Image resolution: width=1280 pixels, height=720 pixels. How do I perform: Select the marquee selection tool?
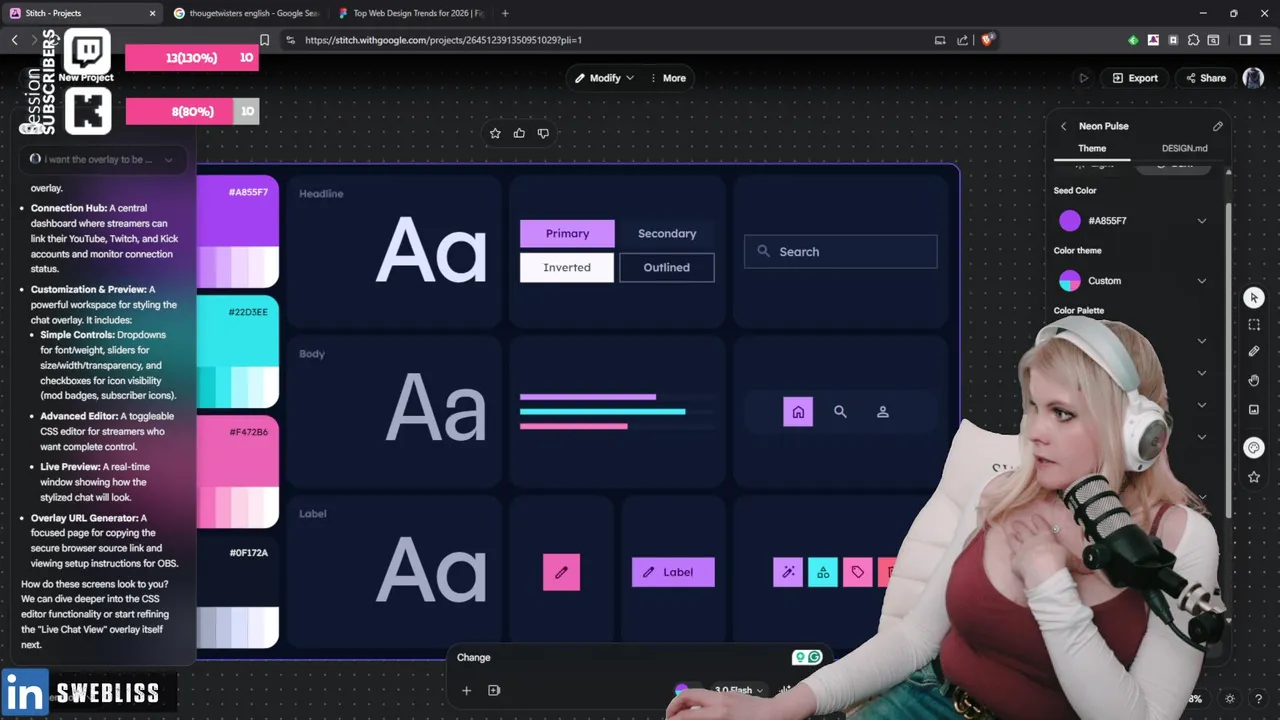click(1254, 325)
